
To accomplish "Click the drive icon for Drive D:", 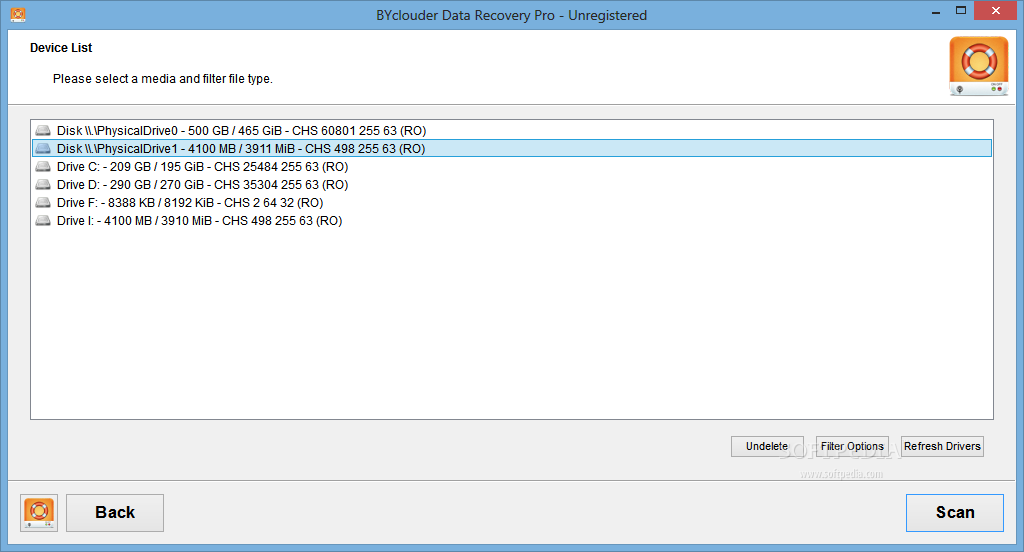I will 43,185.
